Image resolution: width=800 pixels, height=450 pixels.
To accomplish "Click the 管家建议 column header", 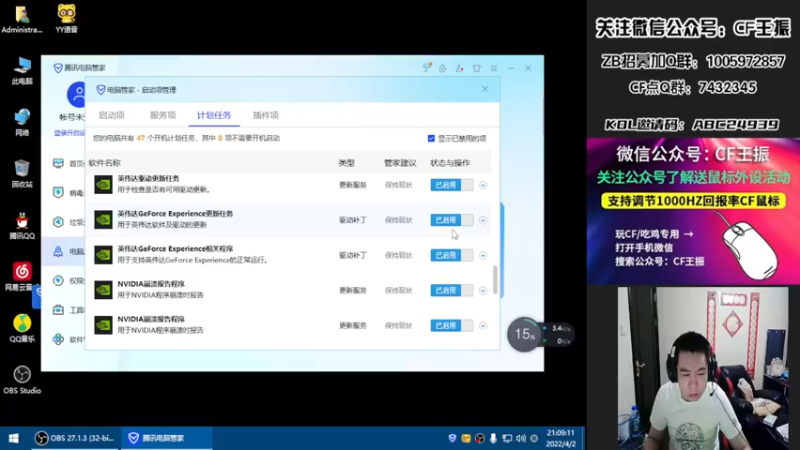I will click(x=400, y=163).
